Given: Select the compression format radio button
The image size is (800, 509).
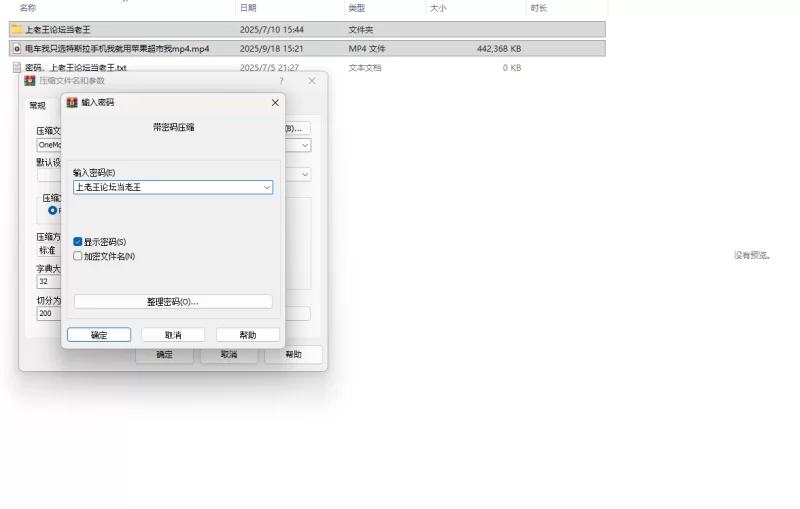Looking at the screenshot, I should tap(53, 210).
